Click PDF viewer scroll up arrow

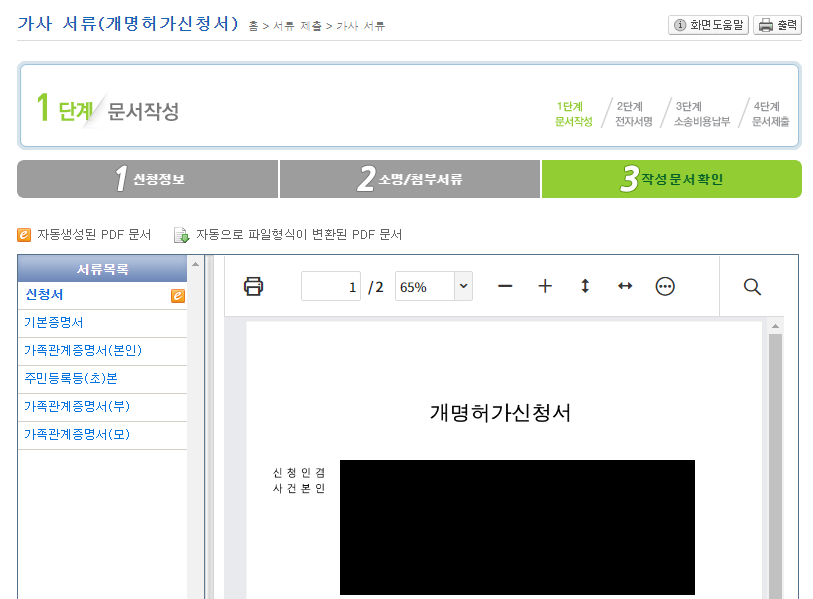click(775, 326)
